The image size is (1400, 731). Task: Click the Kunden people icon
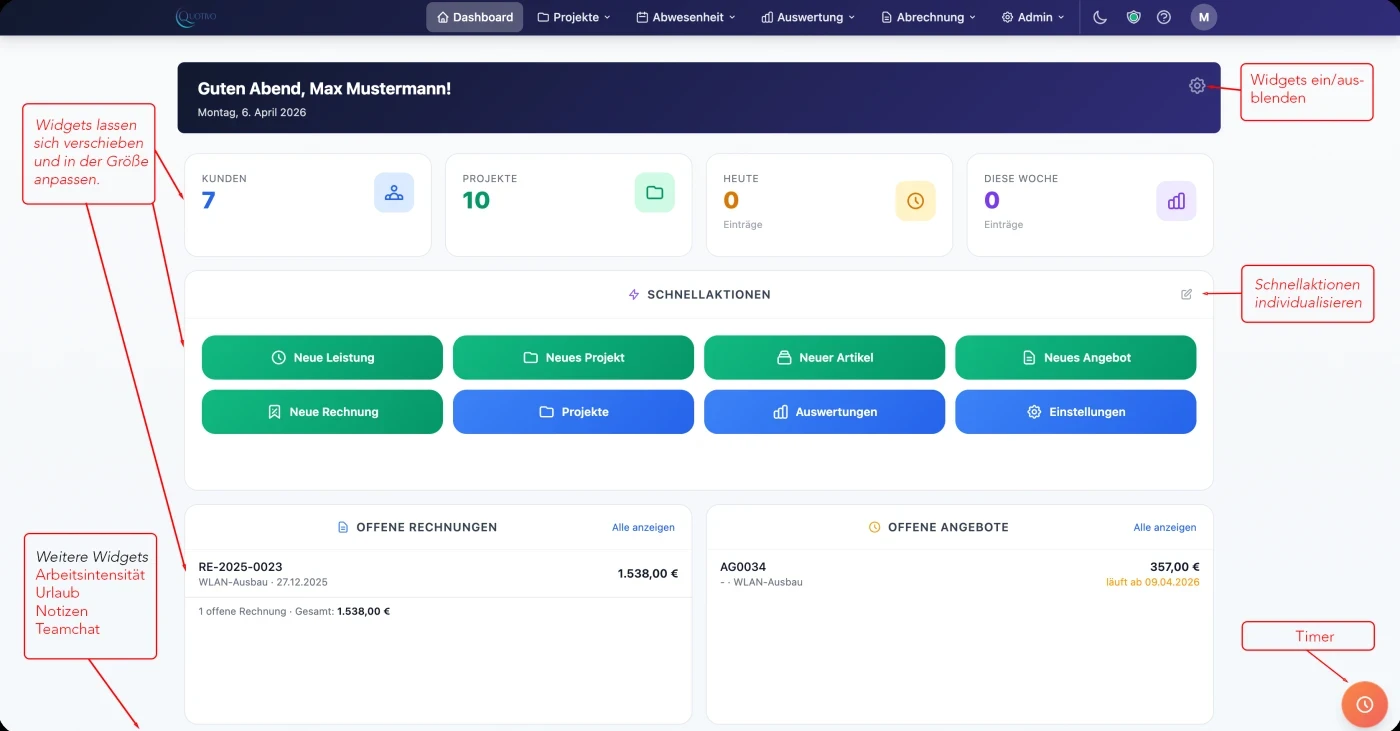pyautogui.click(x=394, y=193)
